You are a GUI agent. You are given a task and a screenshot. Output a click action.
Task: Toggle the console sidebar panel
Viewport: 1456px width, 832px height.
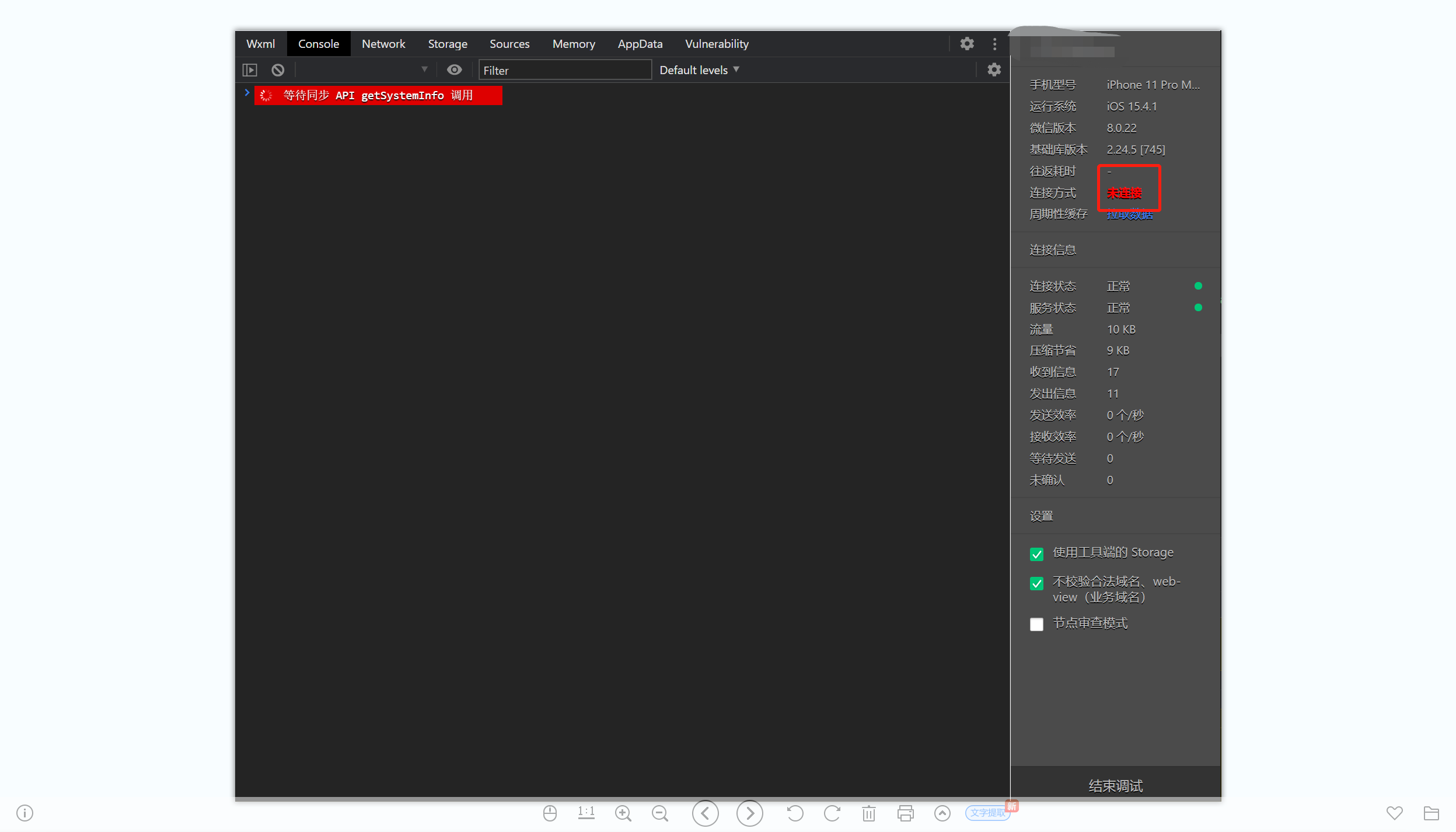point(250,70)
